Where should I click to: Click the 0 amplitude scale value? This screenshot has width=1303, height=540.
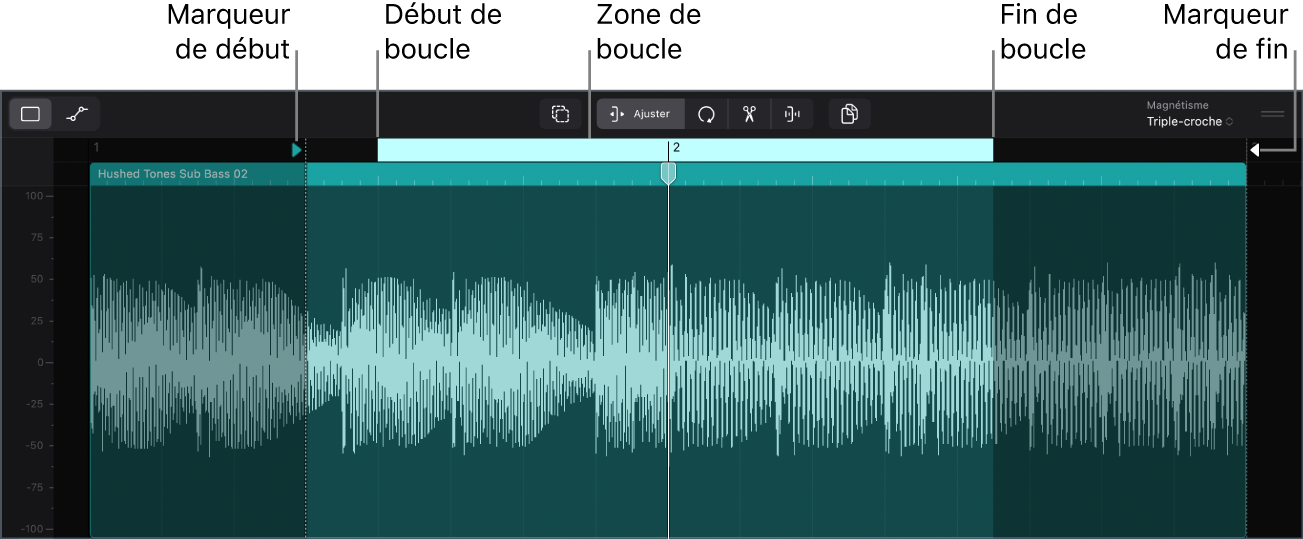[x=39, y=363]
